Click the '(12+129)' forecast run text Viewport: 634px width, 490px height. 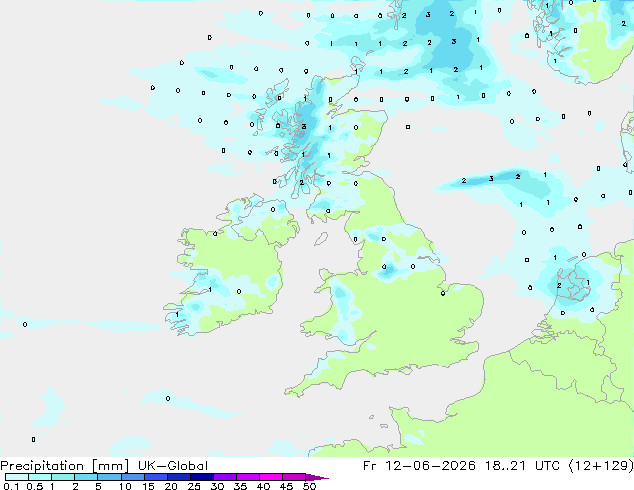601,466
